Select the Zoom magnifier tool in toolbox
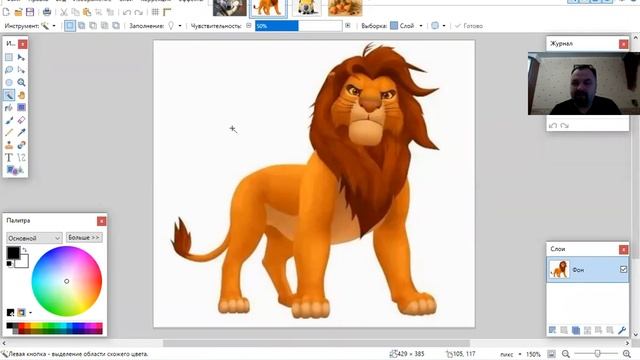Screen dimensions: 640x360 (21, 82)
